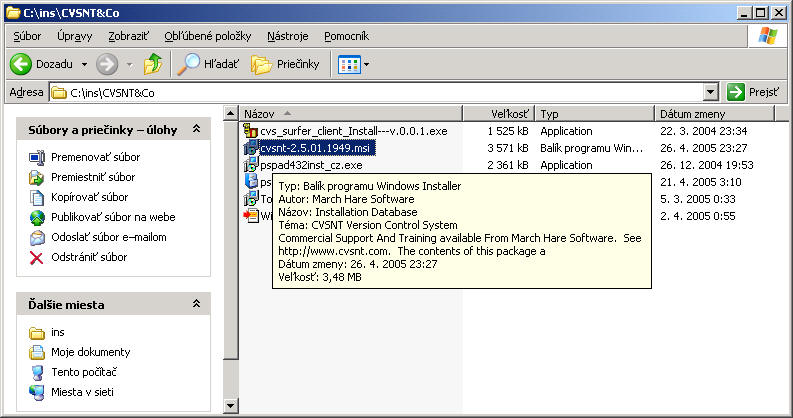
Task: Open the Obľúbené položky menu
Action: [208, 36]
